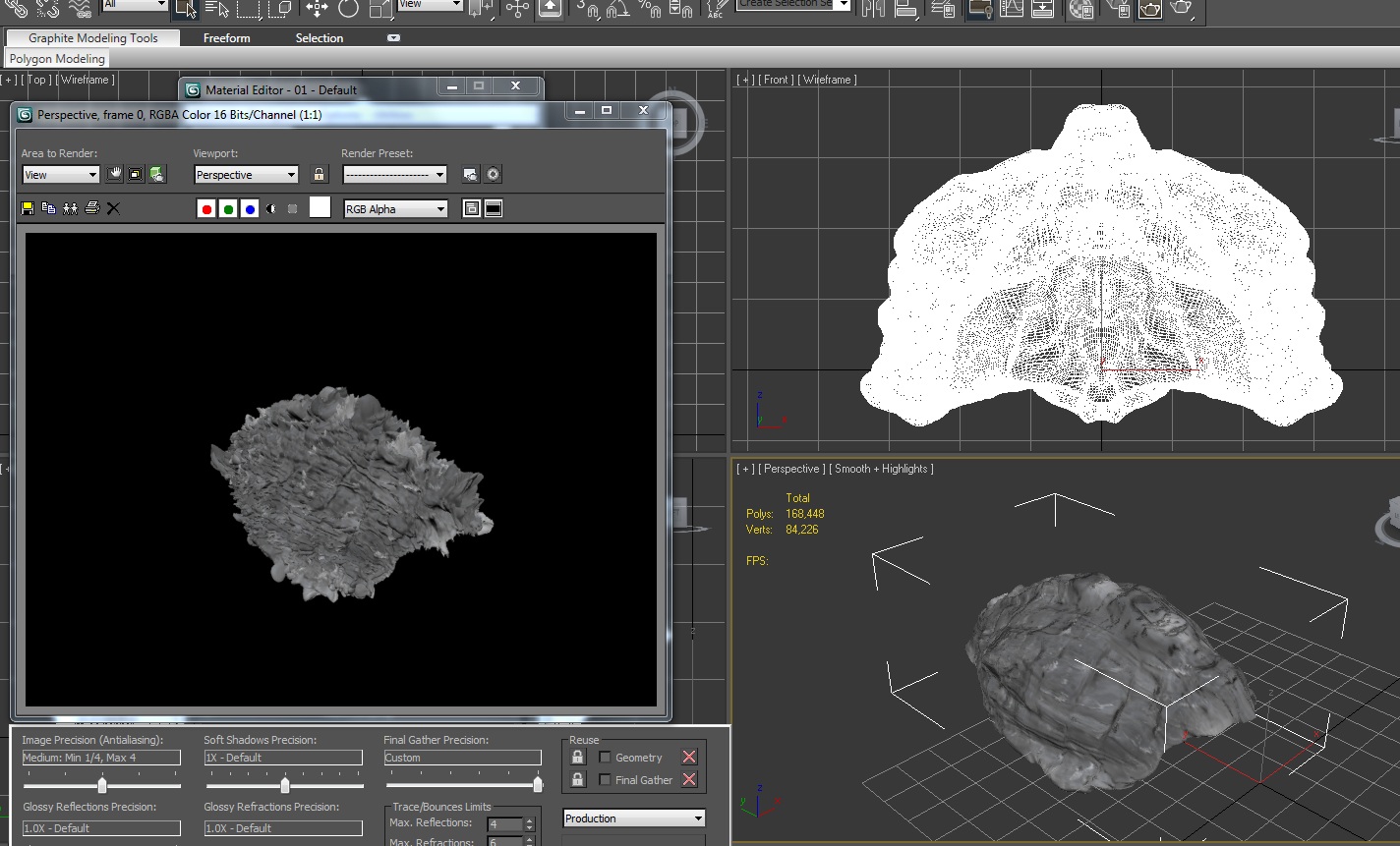Click the Print Image icon

pyautogui.click(x=92, y=208)
